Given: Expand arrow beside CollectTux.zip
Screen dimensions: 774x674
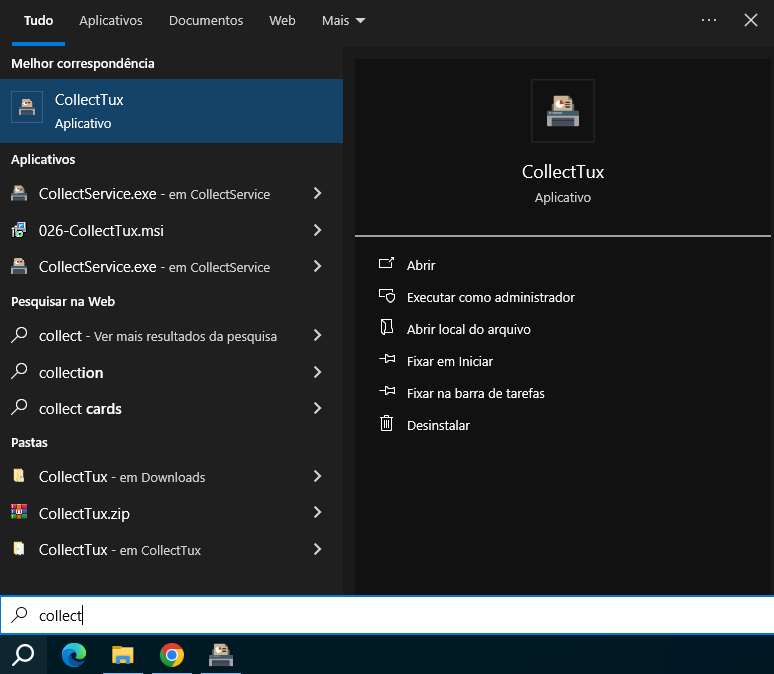Looking at the screenshot, I should pyautogui.click(x=317, y=514).
